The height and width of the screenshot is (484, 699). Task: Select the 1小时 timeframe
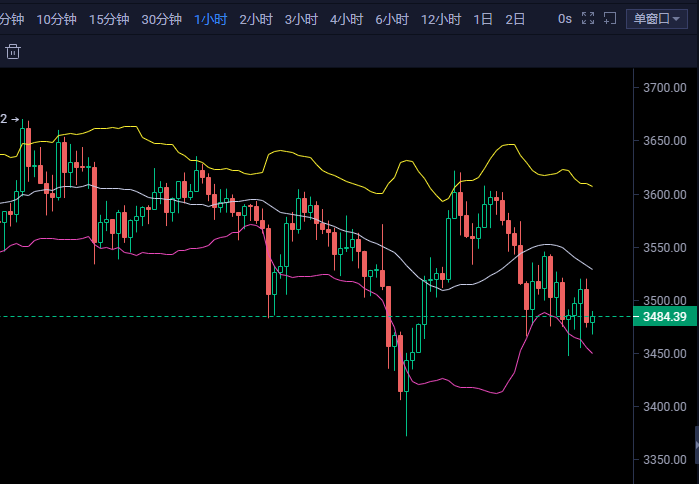[x=211, y=19]
